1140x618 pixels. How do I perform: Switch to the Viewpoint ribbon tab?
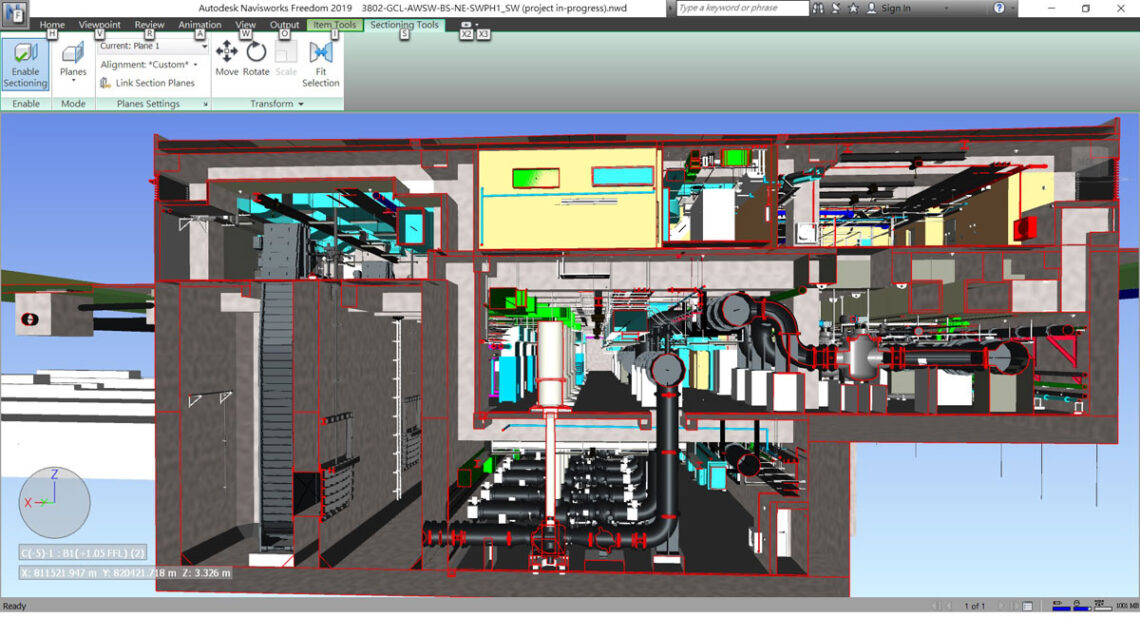coord(99,24)
